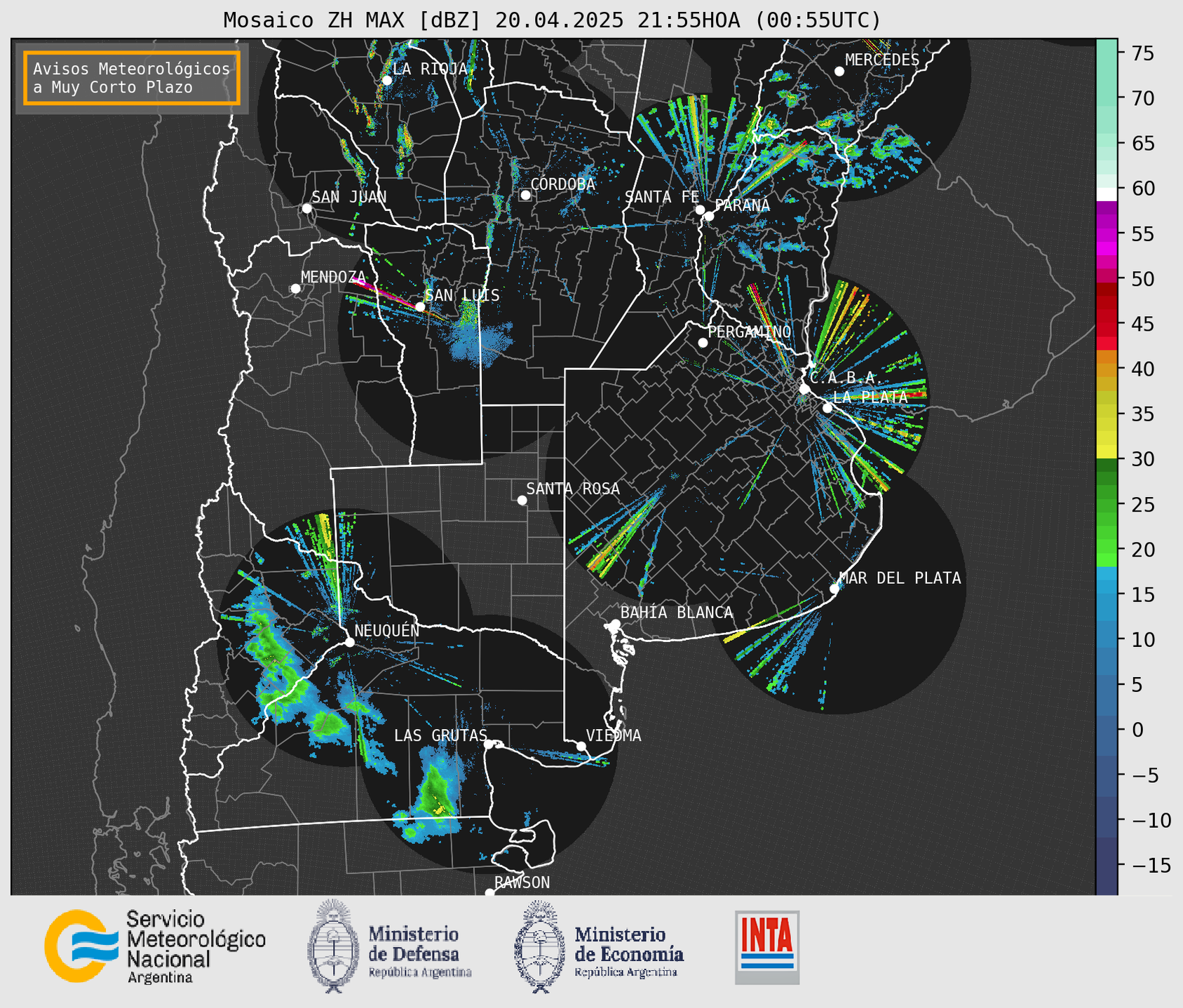The width and height of the screenshot is (1183, 1008).
Task: Select the C.A.B.A. city marker
Action: pyautogui.click(x=805, y=389)
